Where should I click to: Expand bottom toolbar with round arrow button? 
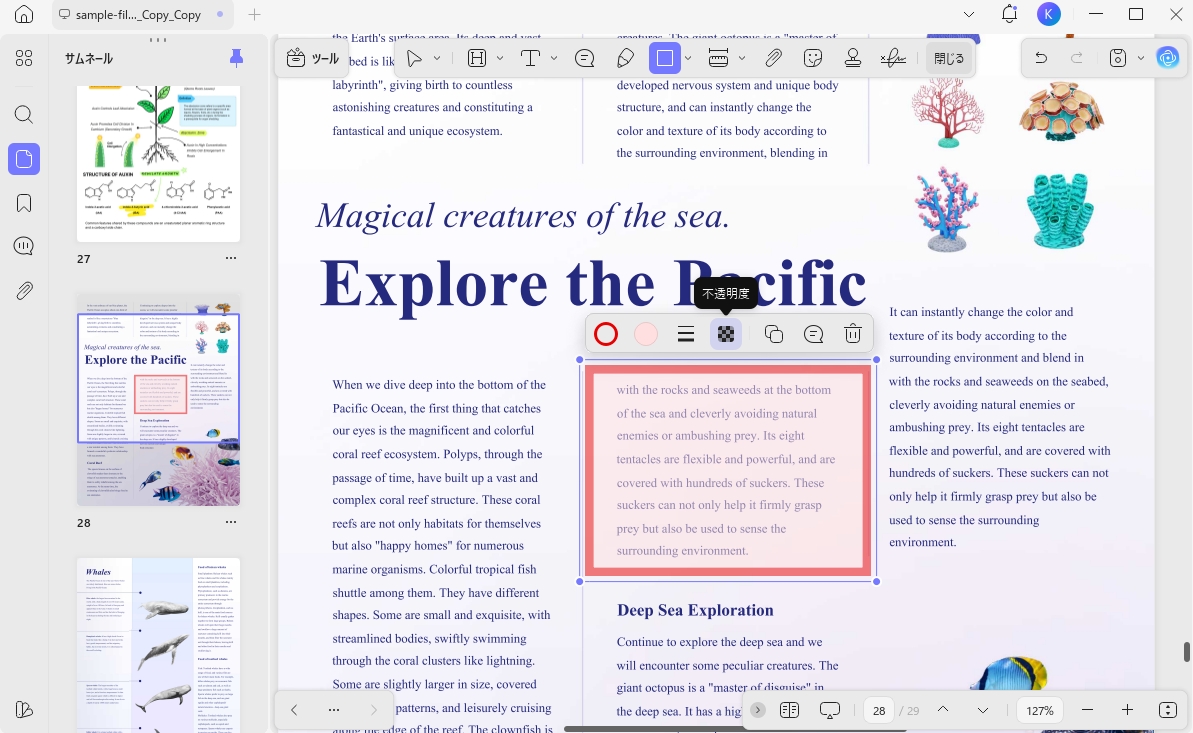click(758, 710)
